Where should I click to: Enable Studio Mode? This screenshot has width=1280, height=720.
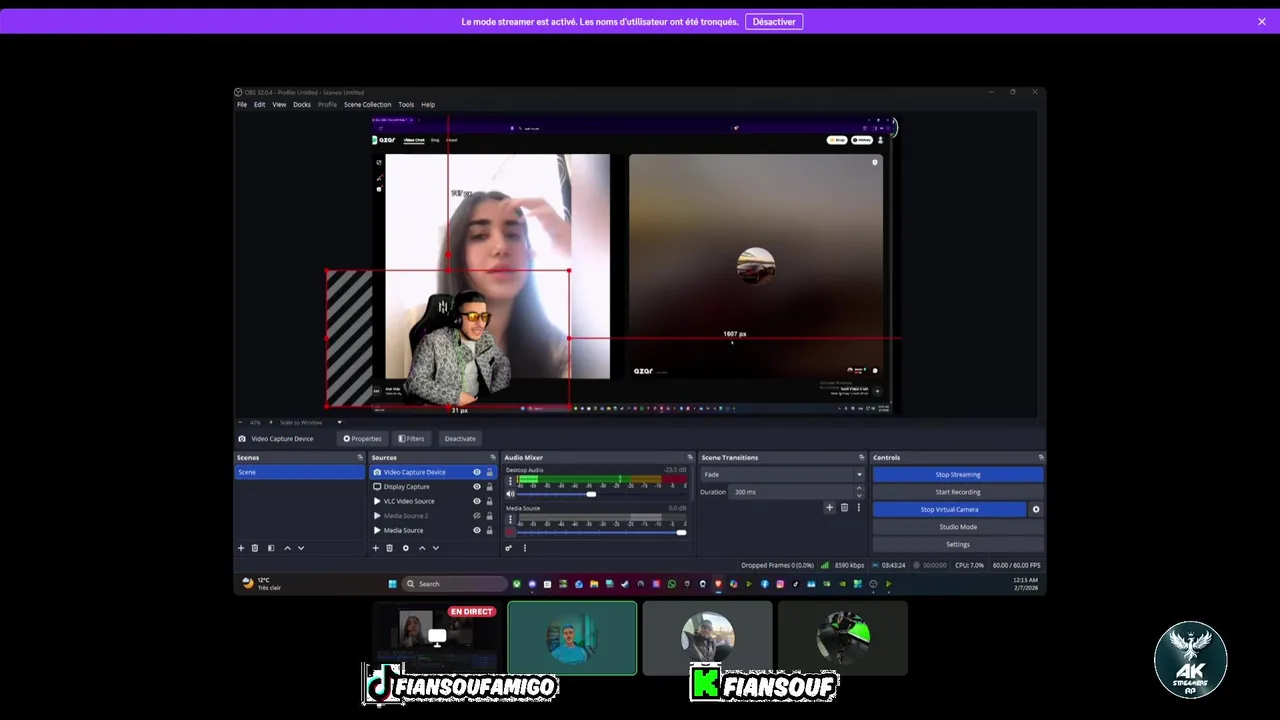958,527
